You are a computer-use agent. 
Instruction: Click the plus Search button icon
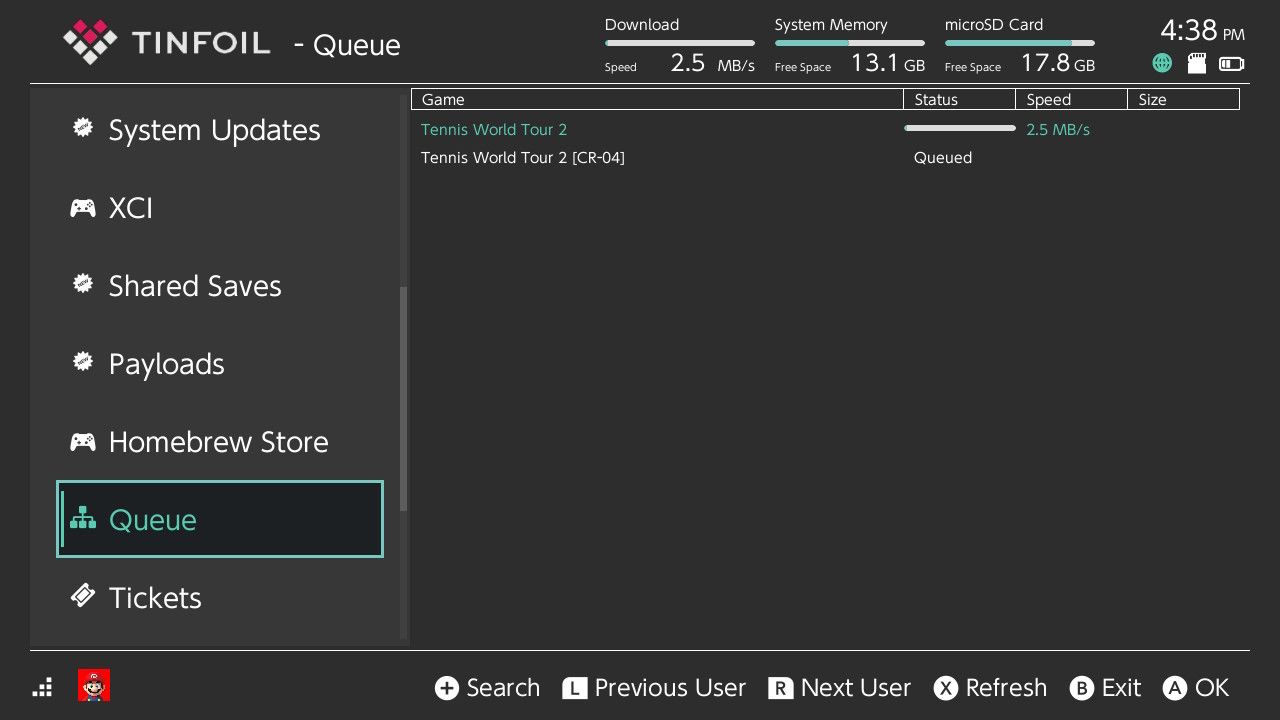[x=446, y=688]
